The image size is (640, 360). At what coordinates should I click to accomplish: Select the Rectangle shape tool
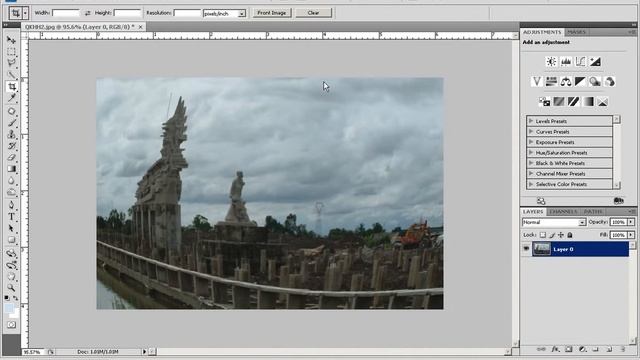point(11,240)
